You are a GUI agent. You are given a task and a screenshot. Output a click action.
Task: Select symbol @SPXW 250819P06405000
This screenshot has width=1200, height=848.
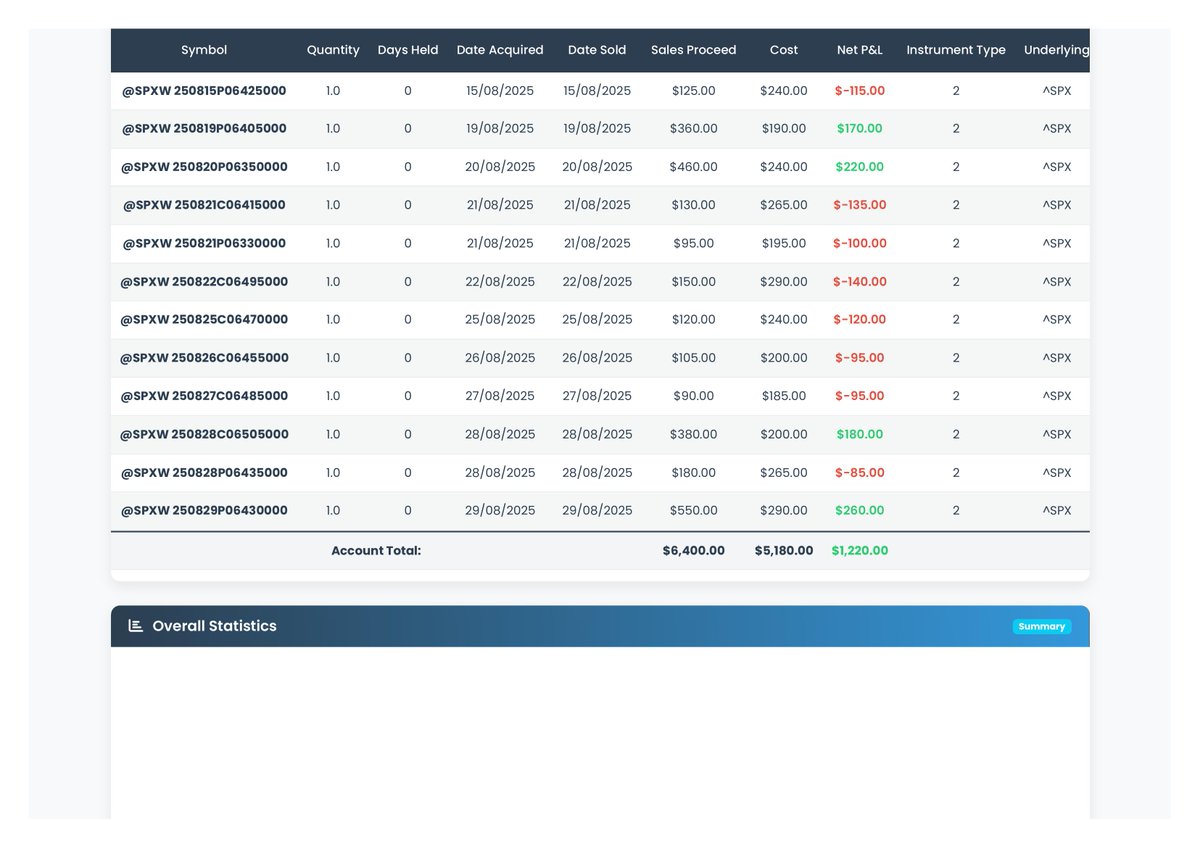(204, 129)
